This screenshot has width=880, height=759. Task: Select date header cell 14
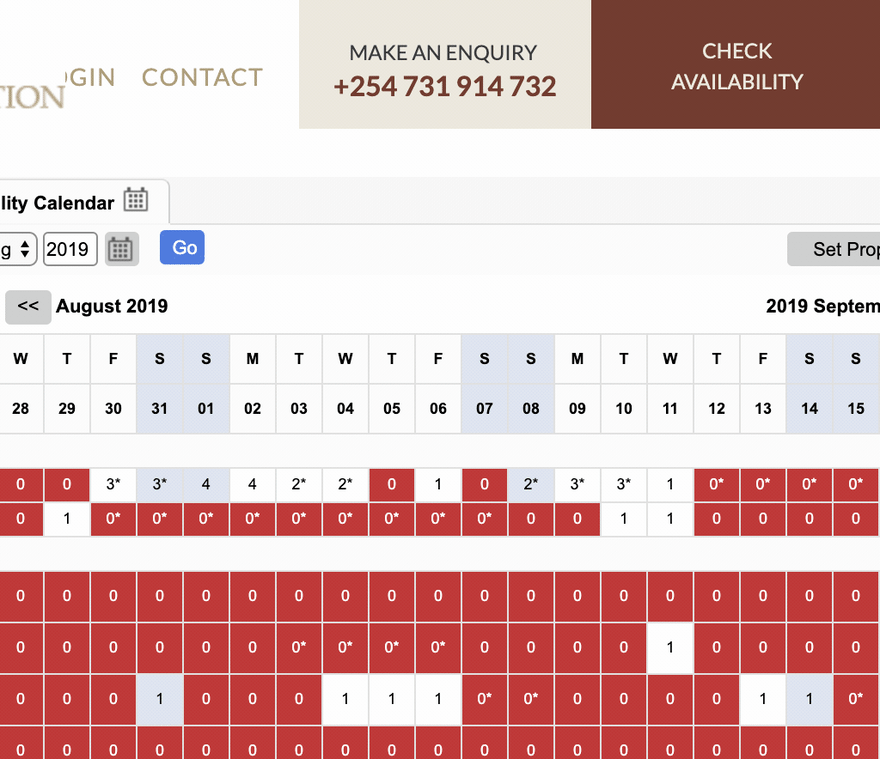point(809,409)
